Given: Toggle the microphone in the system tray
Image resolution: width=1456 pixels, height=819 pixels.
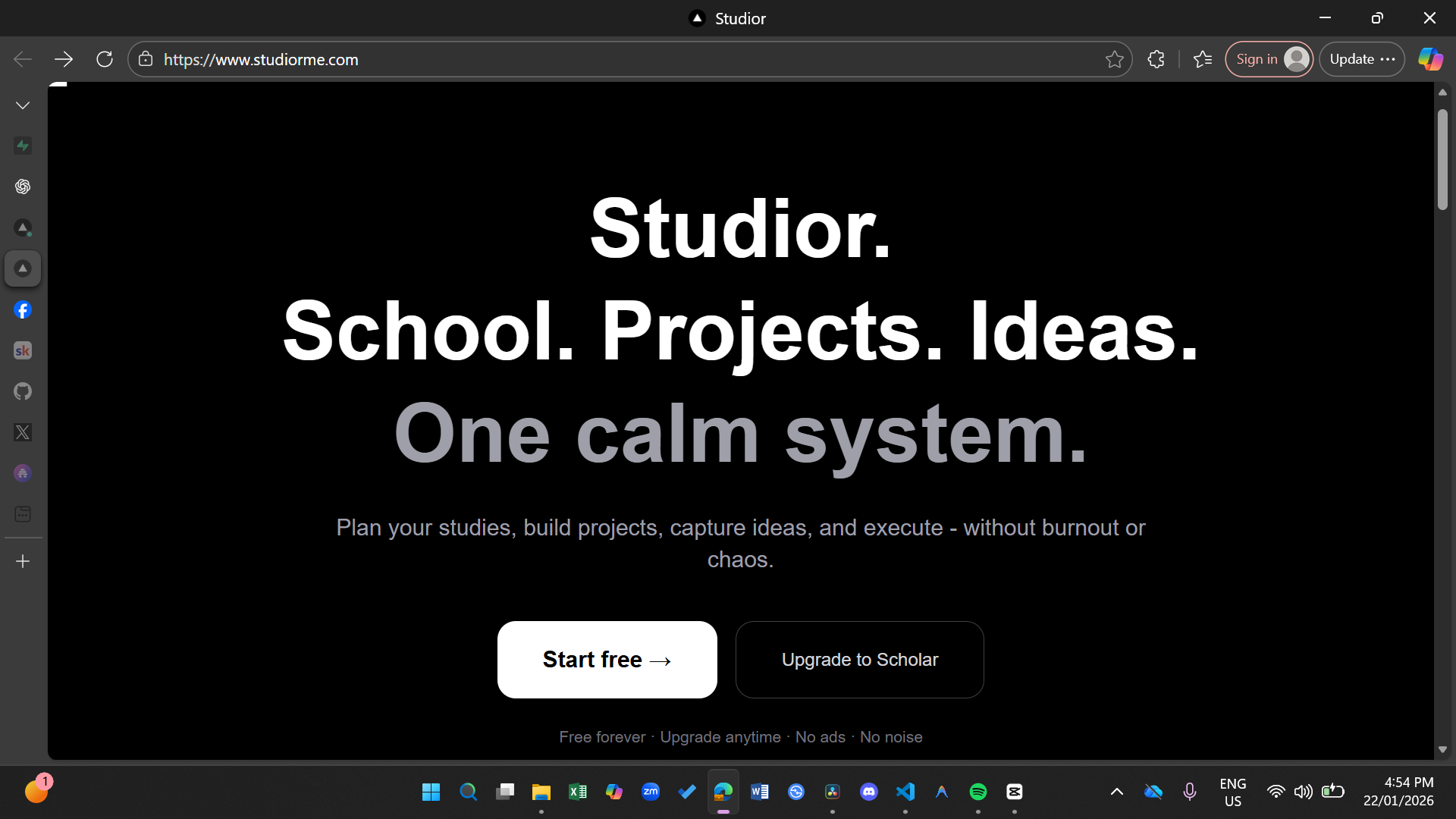Looking at the screenshot, I should click(x=1189, y=791).
